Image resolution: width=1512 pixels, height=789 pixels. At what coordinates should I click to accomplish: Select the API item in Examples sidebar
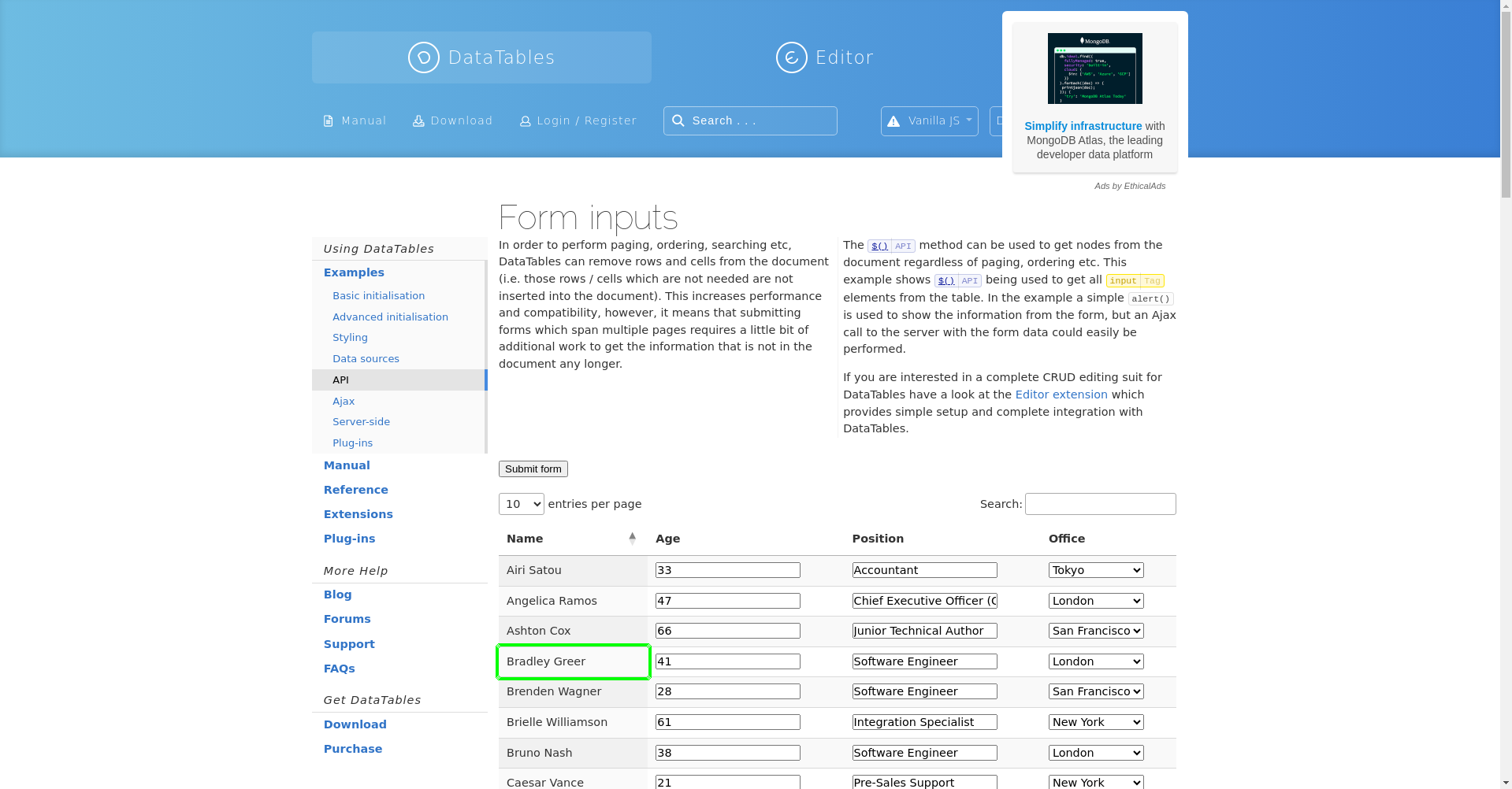click(340, 380)
